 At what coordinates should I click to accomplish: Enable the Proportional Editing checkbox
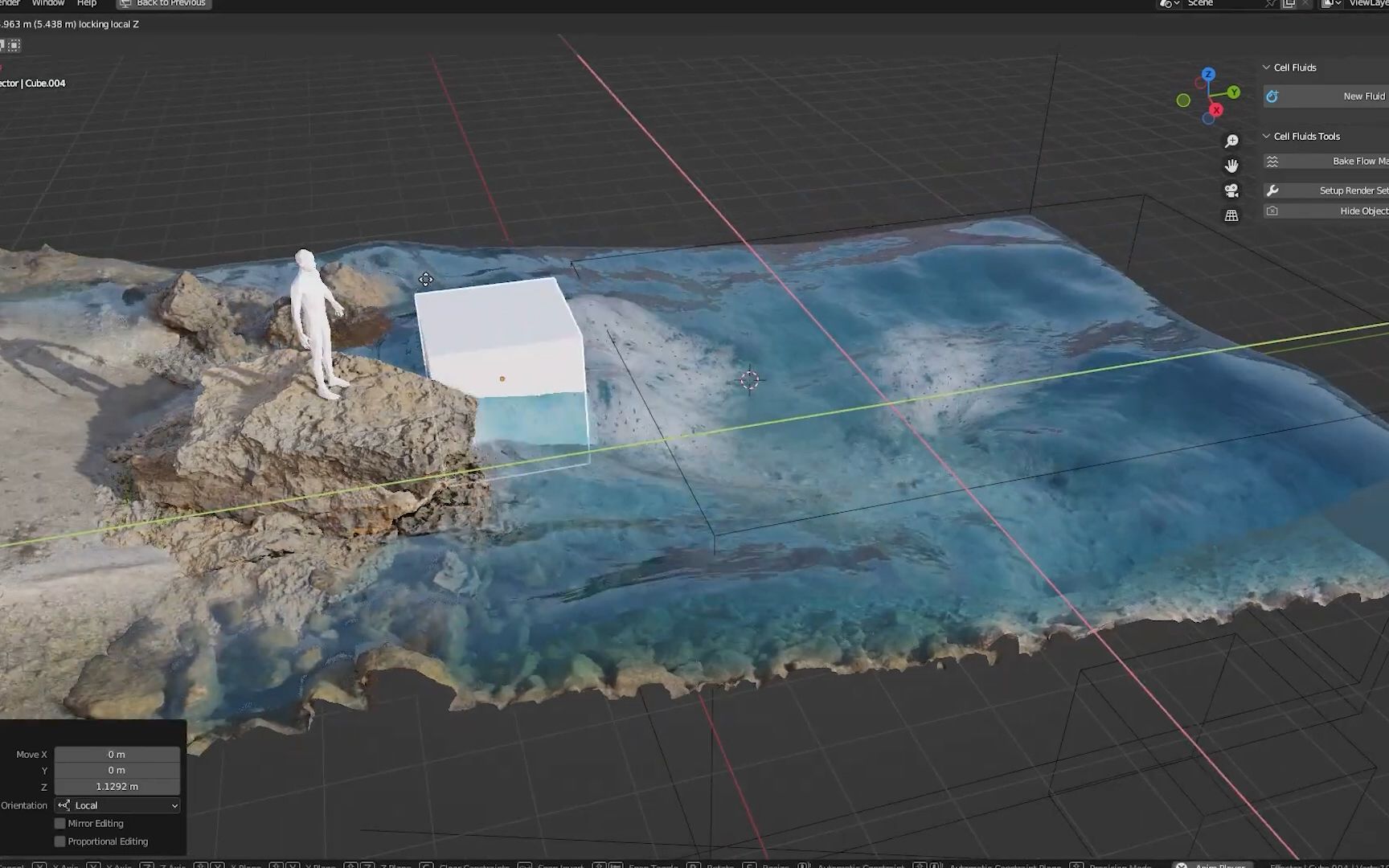(x=59, y=841)
